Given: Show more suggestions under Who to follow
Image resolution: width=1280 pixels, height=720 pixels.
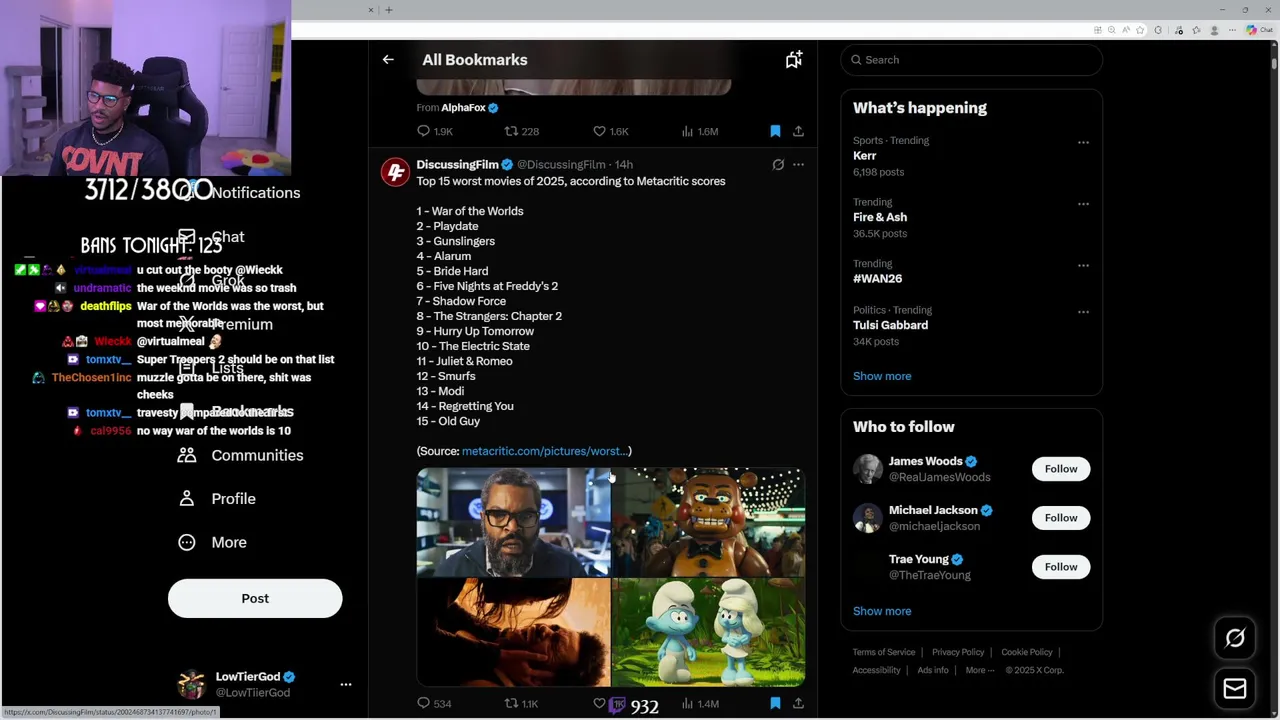Looking at the screenshot, I should tap(882, 611).
